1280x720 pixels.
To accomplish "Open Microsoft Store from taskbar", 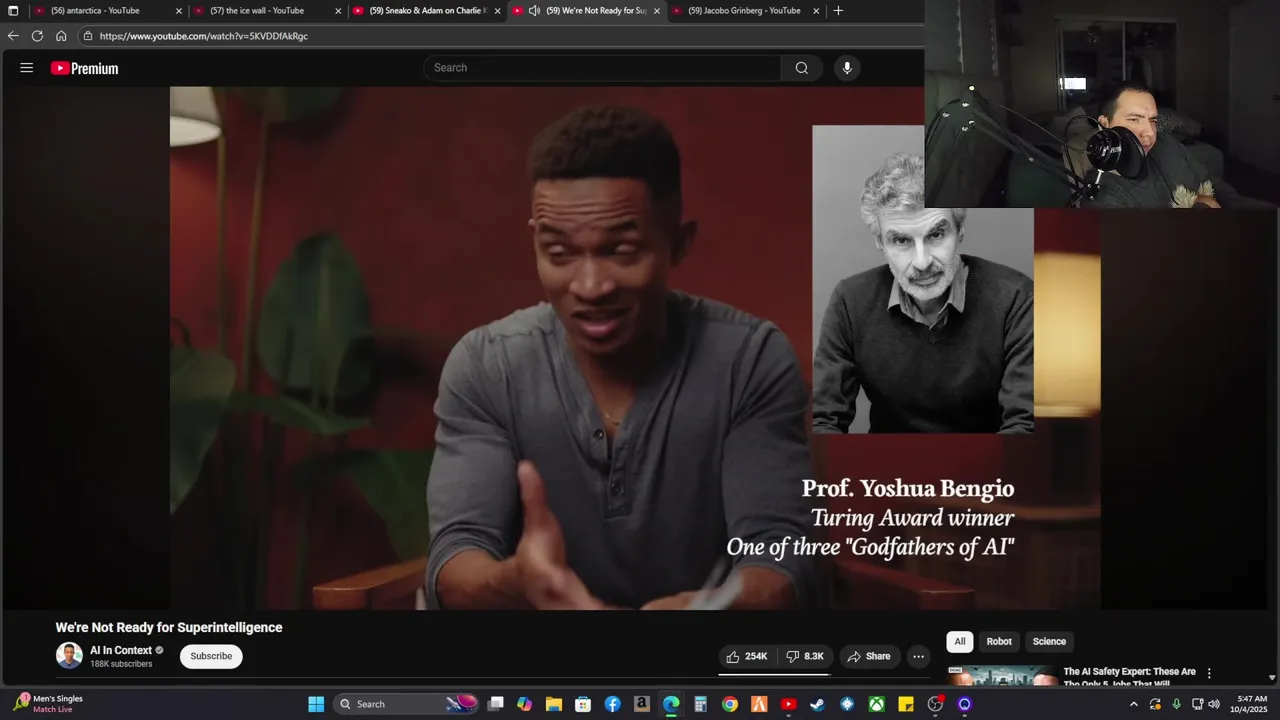I will [x=583, y=704].
